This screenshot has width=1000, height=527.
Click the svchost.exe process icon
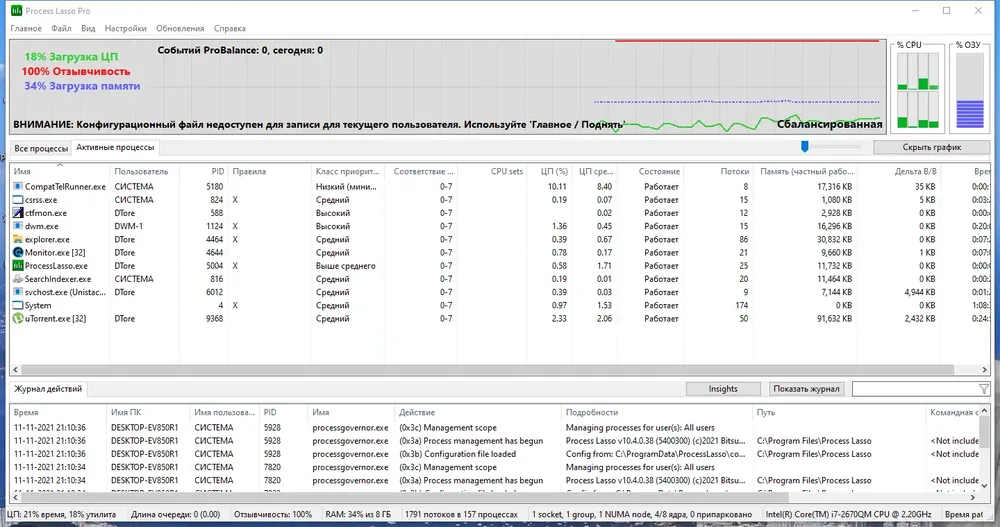pyautogui.click(x=18, y=292)
